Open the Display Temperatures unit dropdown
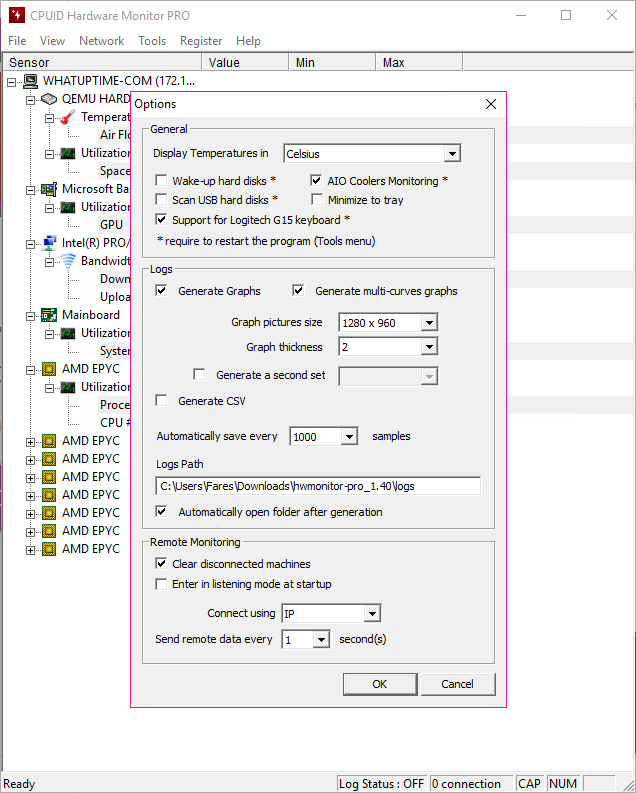Image resolution: width=636 pixels, height=793 pixels. pyautogui.click(x=452, y=154)
